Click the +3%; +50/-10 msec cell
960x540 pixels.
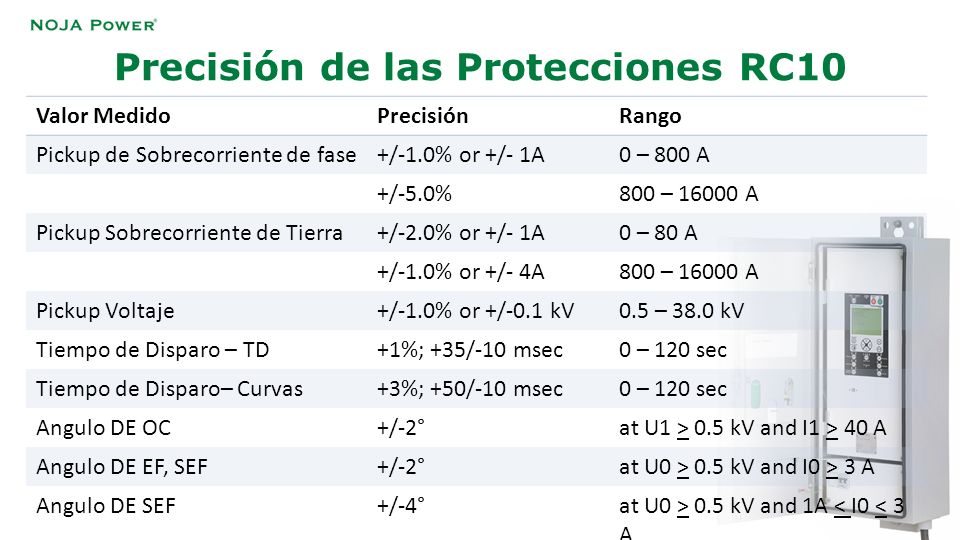(x=470, y=389)
